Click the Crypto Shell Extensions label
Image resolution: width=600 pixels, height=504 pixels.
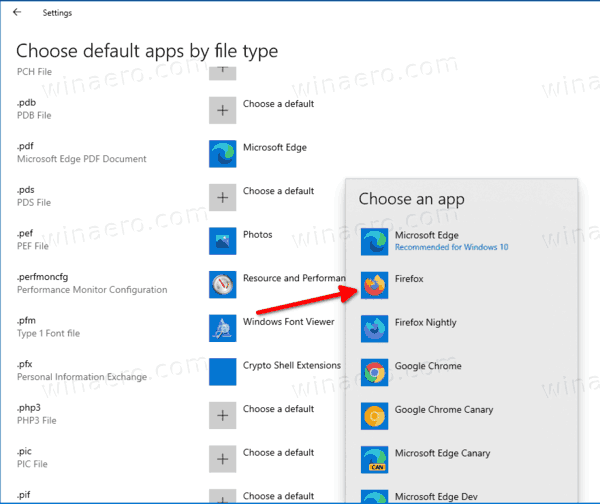pyautogui.click(x=292, y=365)
